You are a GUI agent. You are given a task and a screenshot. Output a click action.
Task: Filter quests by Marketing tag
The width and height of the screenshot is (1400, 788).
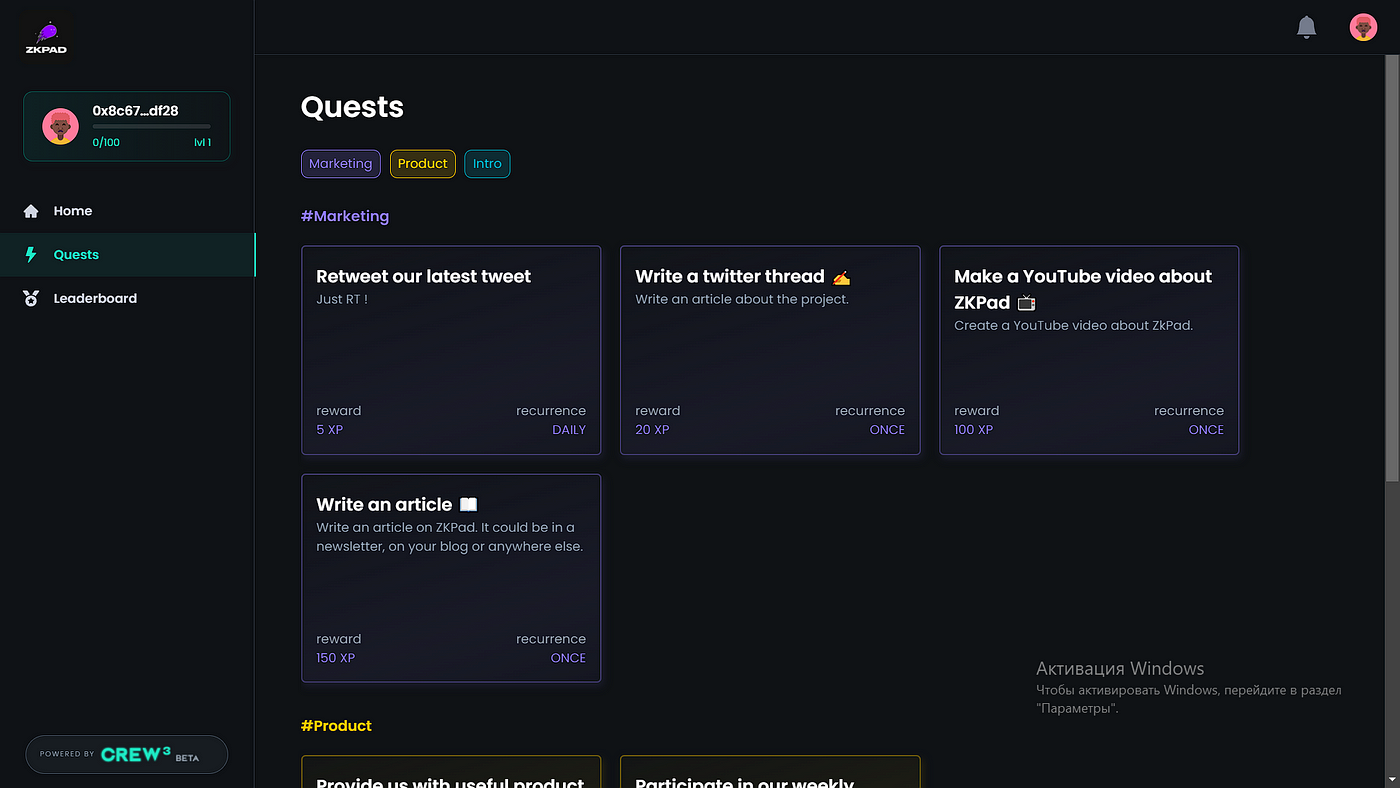[x=340, y=164]
